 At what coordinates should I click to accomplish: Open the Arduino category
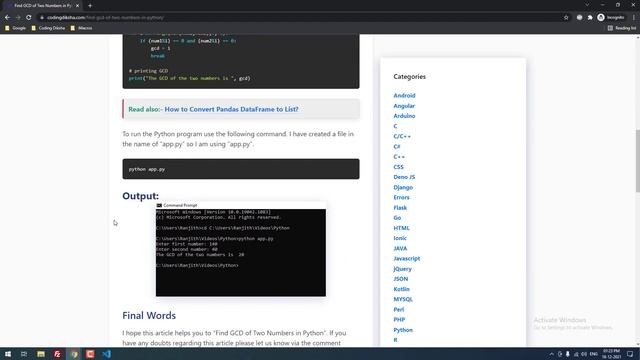point(404,116)
